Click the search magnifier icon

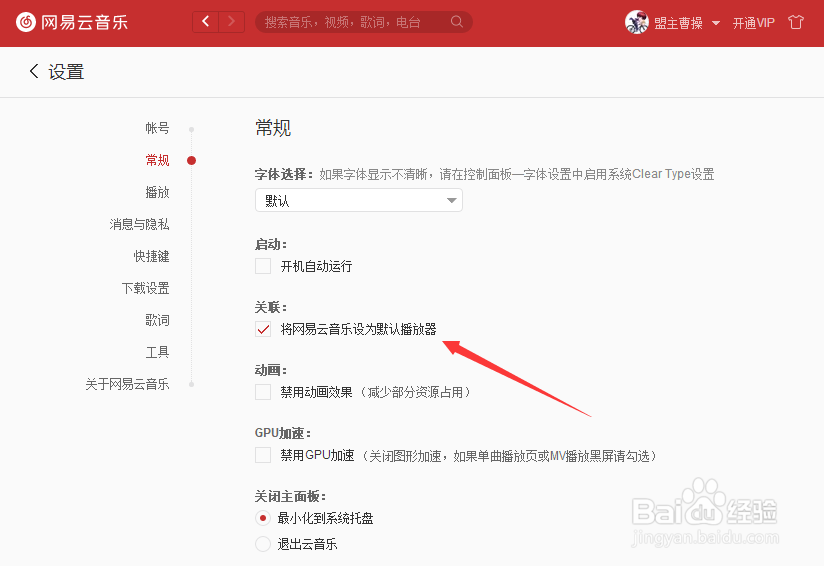(x=457, y=22)
